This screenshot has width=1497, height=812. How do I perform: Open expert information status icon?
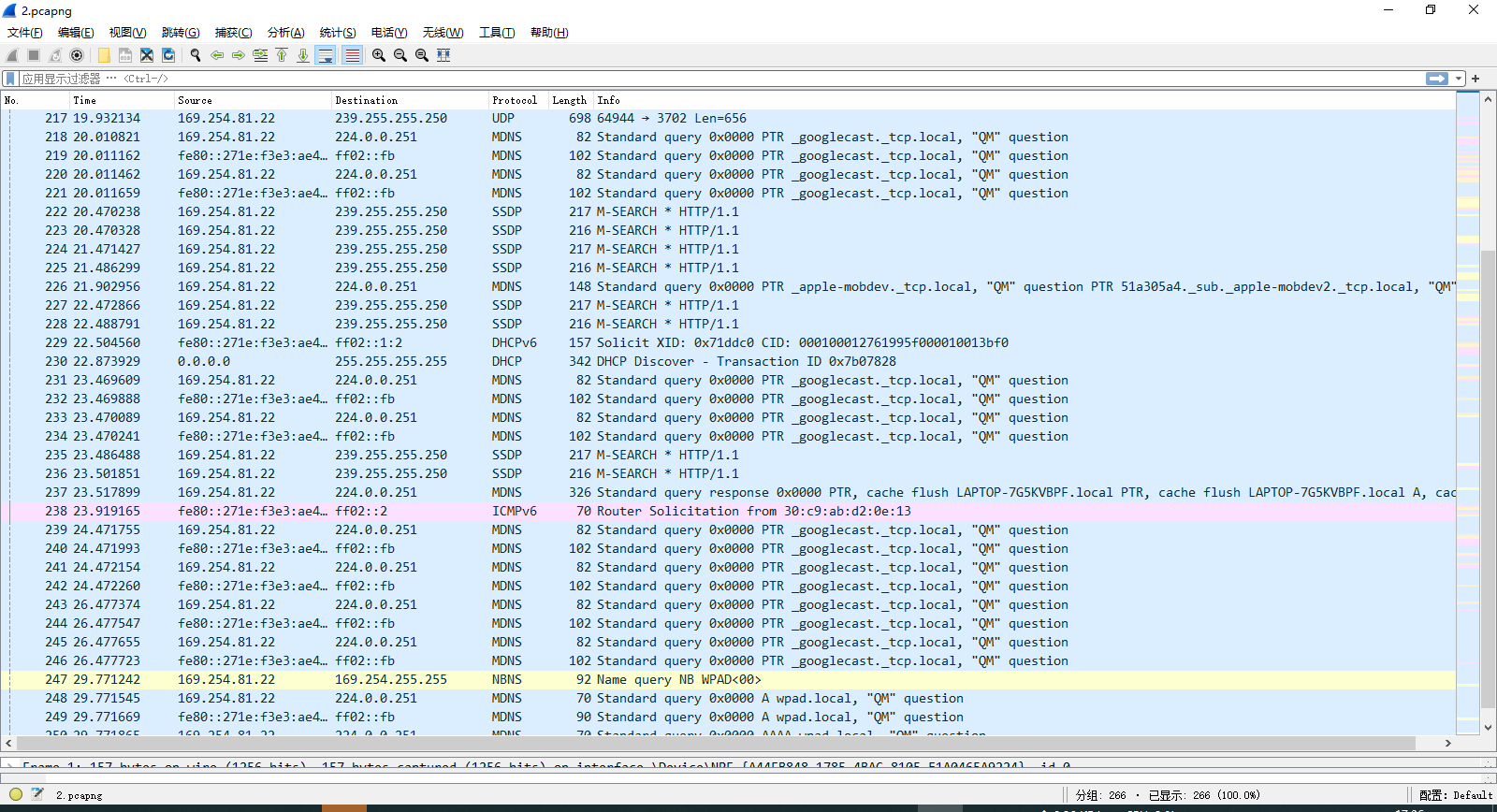tap(16, 794)
